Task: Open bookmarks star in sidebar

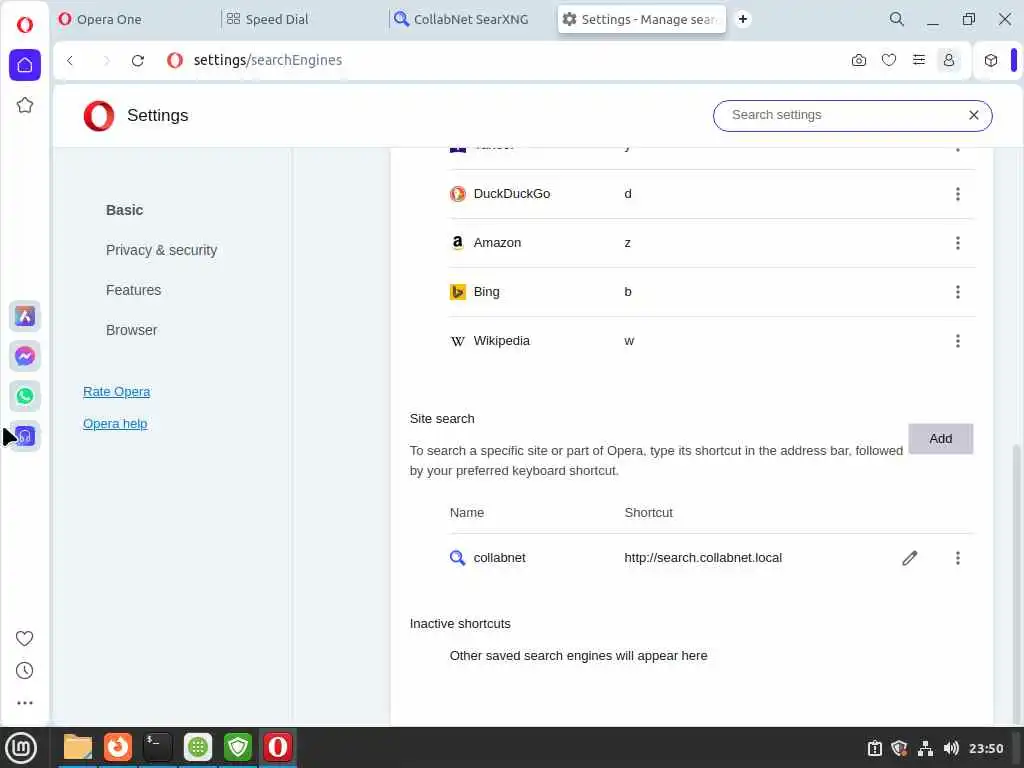Action: click(x=25, y=105)
